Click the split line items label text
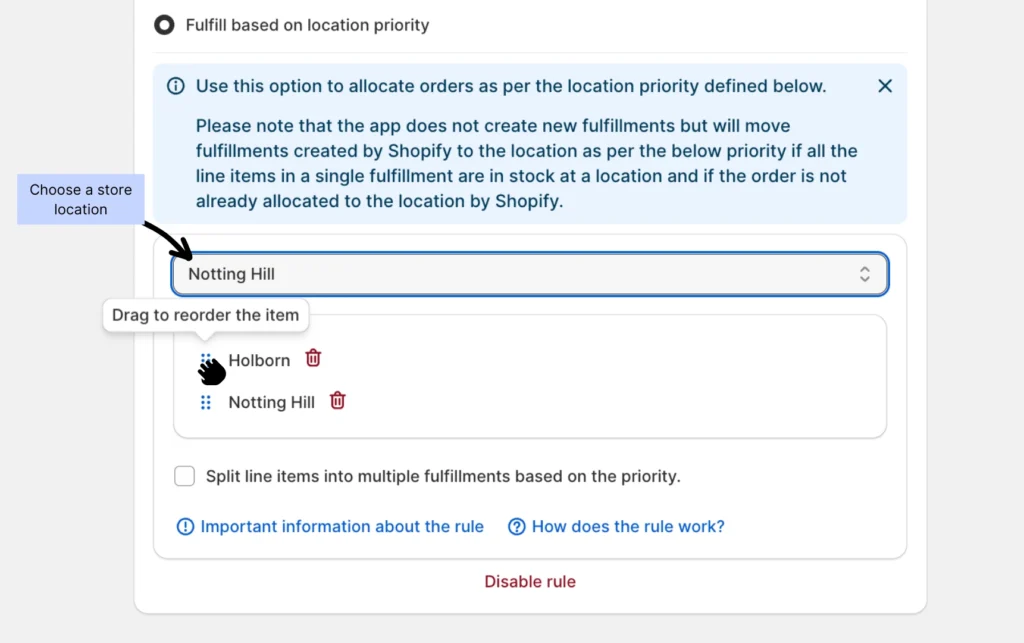Image resolution: width=1024 pixels, height=643 pixels. tap(443, 477)
